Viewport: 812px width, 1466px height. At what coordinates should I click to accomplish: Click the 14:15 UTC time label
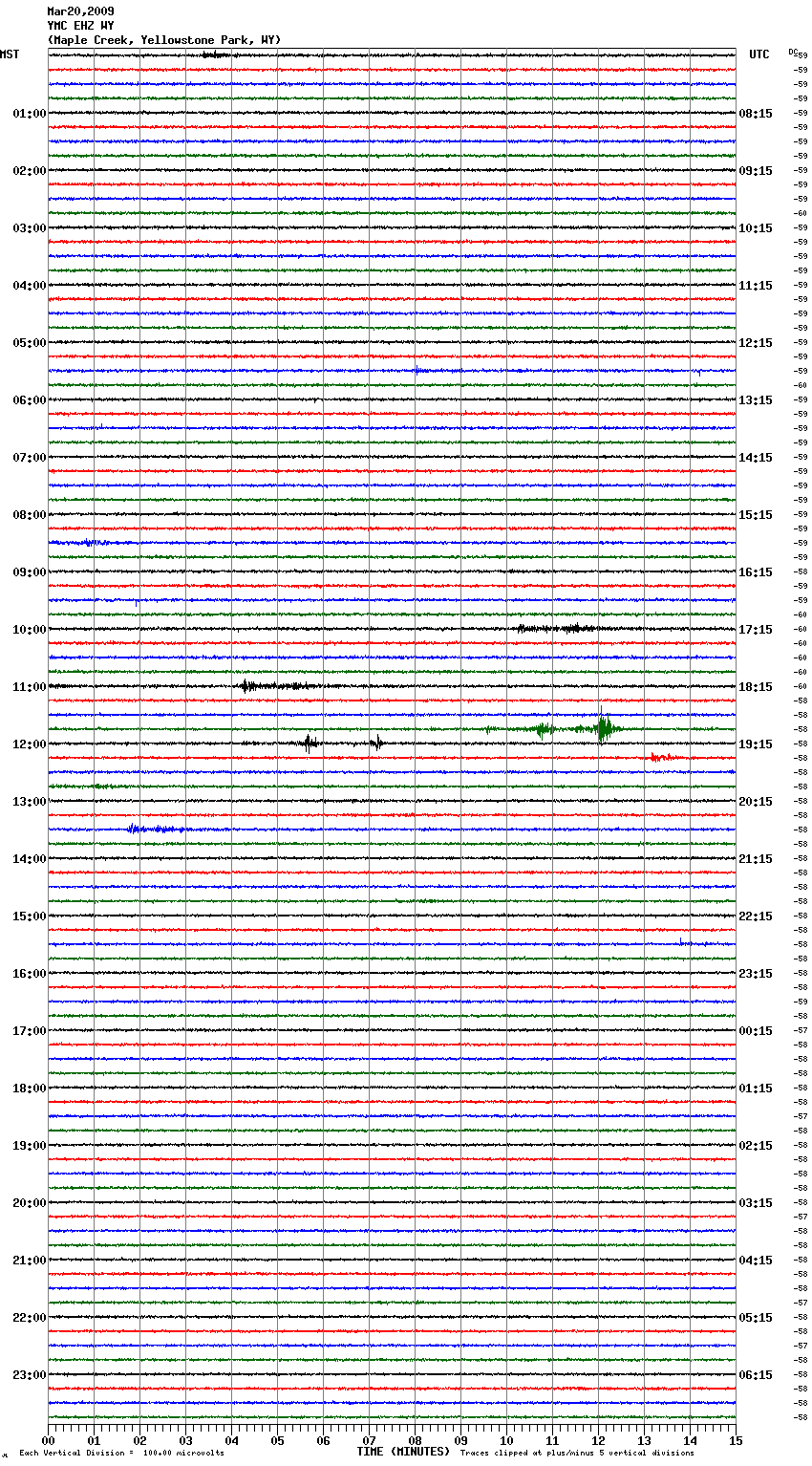(x=756, y=458)
